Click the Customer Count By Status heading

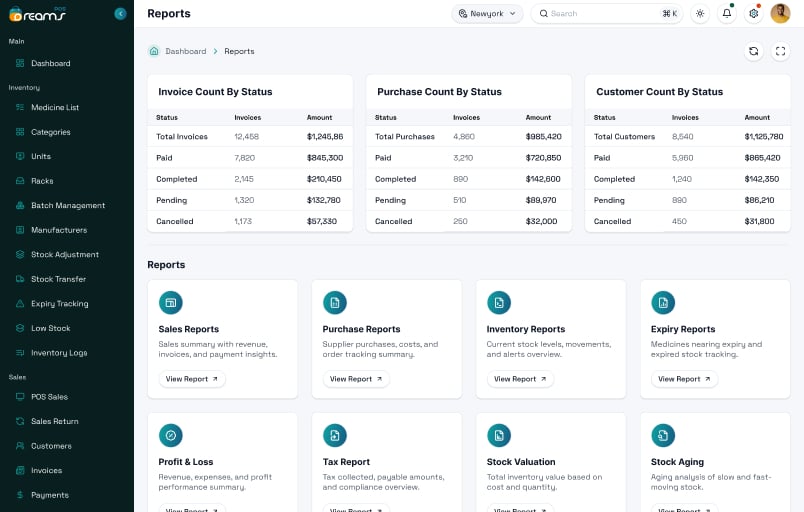(x=659, y=92)
